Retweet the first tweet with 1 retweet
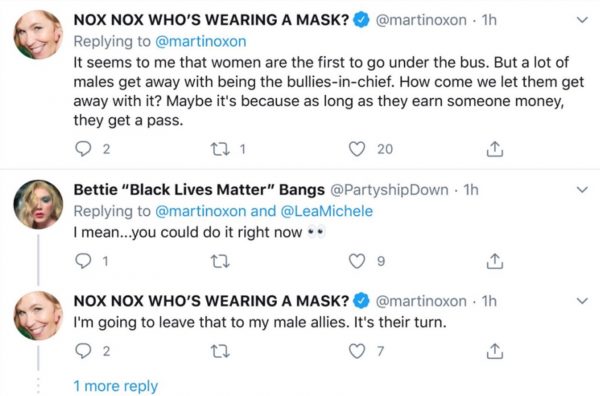Viewport: 600px width, 396px height. coord(220,149)
